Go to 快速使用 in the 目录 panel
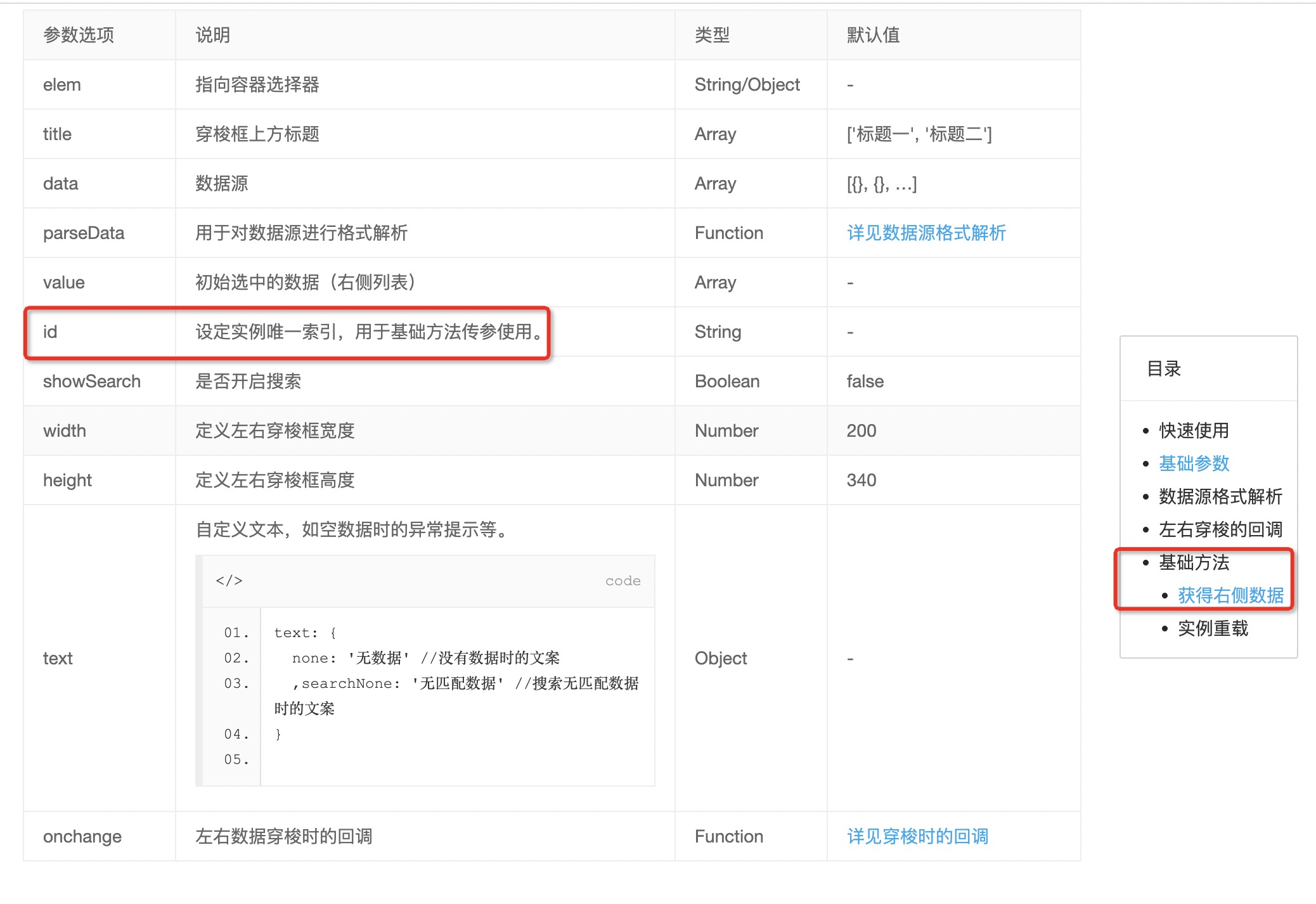Screen dimensions: 1316x904 pos(1194,430)
